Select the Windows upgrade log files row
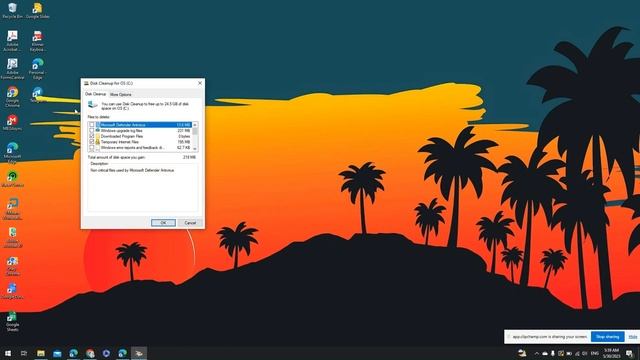This screenshot has height=360, width=640. pyautogui.click(x=140, y=131)
